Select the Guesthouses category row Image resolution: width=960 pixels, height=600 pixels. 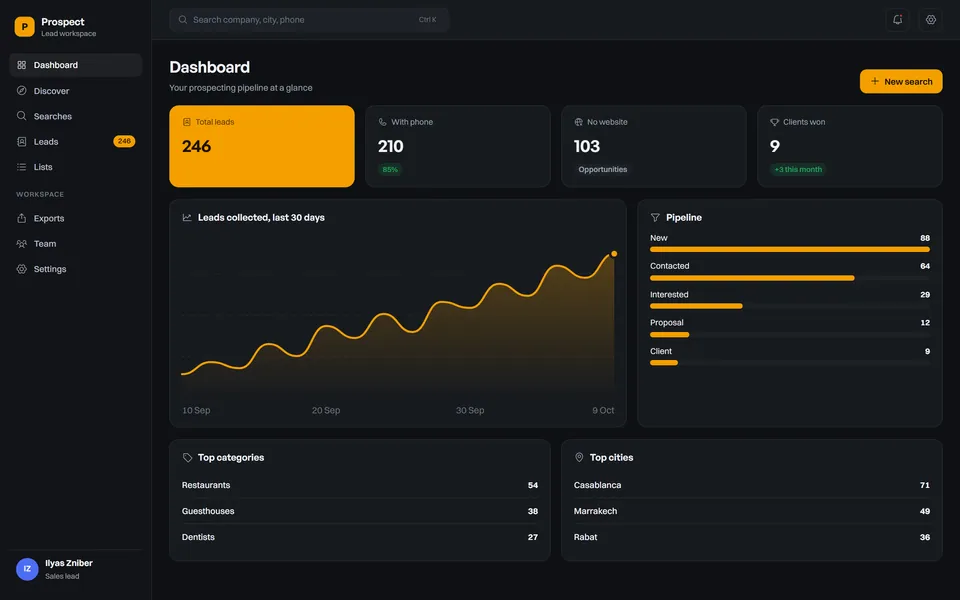[360, 511]
